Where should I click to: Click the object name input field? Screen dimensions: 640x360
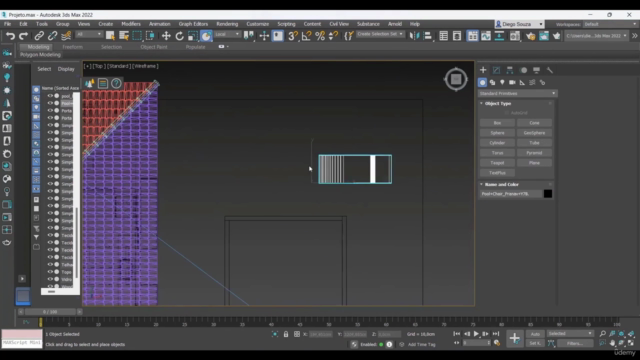click(511, 194)
